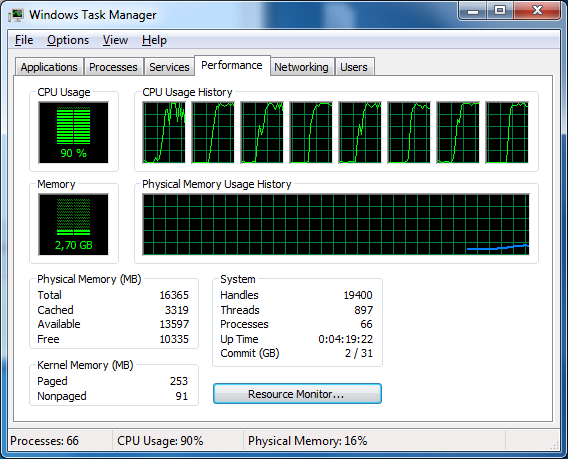Minimize the Task Manager window
Viewport: 568px width, 459px height.
click(x=473, y=11)
